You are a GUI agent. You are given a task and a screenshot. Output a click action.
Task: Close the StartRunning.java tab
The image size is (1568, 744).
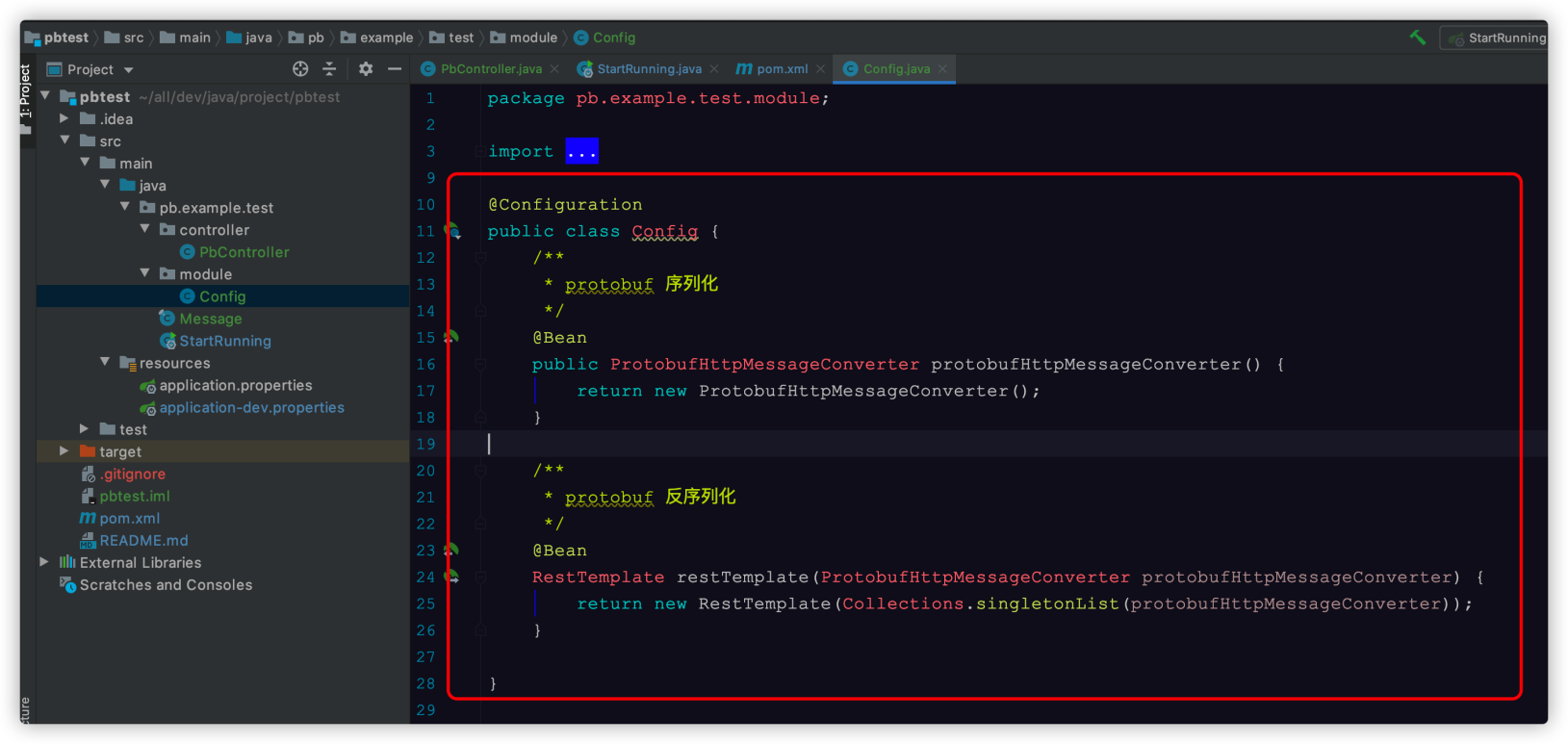point(714,68)
